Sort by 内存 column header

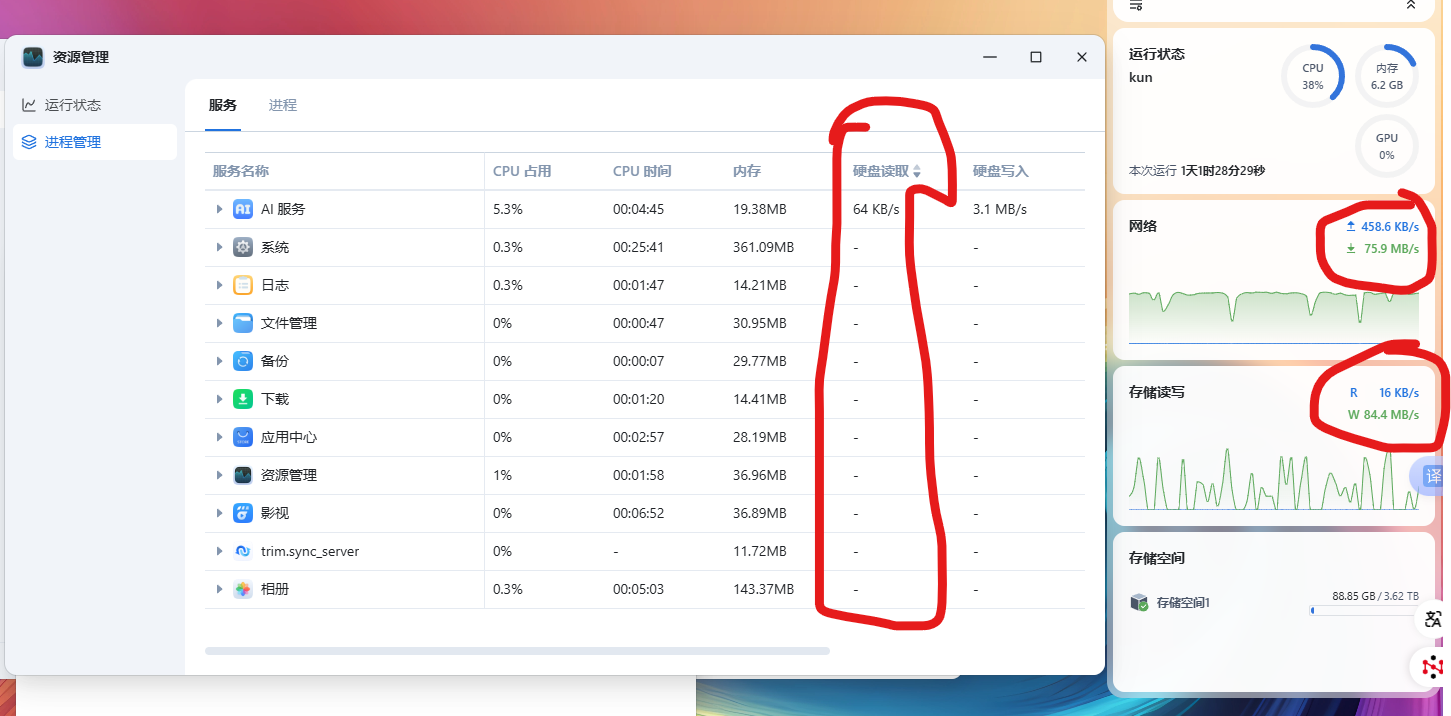(x=747, y=171)
